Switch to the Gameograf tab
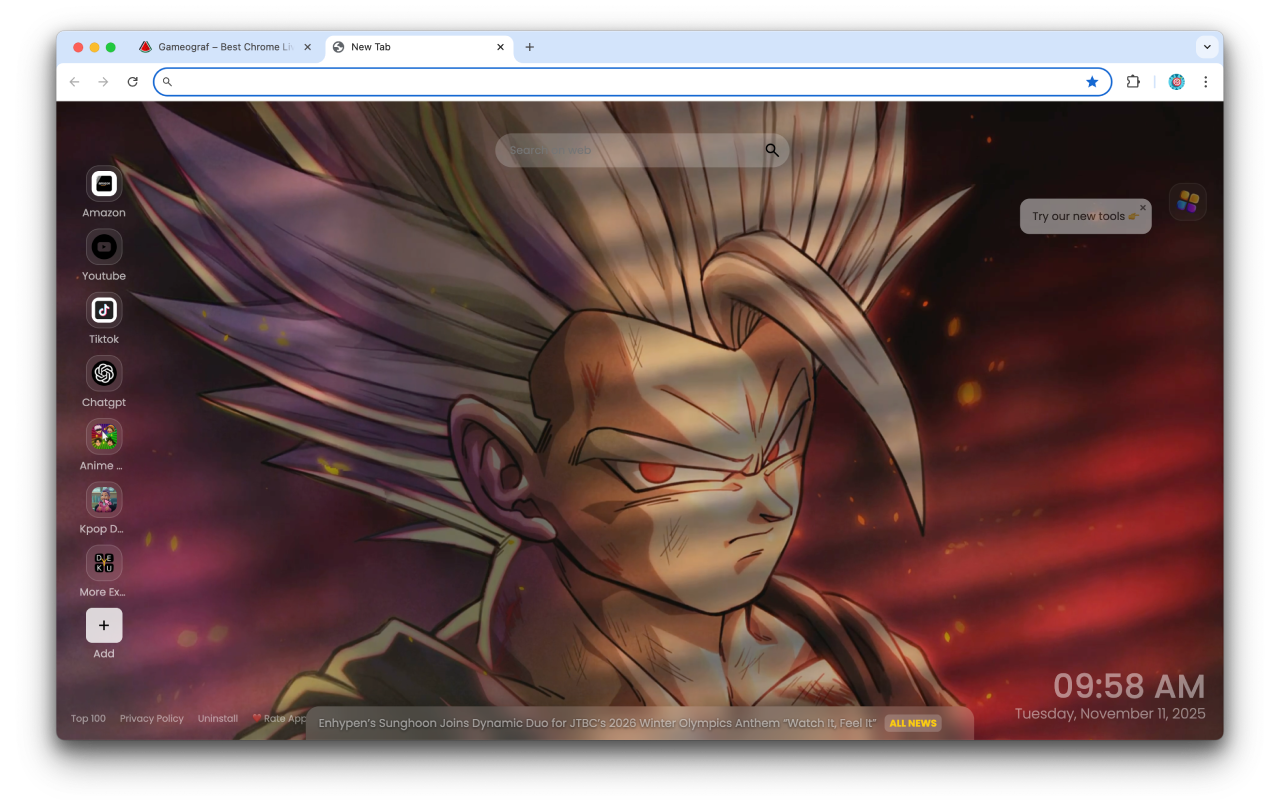The image size is (1280, 800). coord(225,47)
